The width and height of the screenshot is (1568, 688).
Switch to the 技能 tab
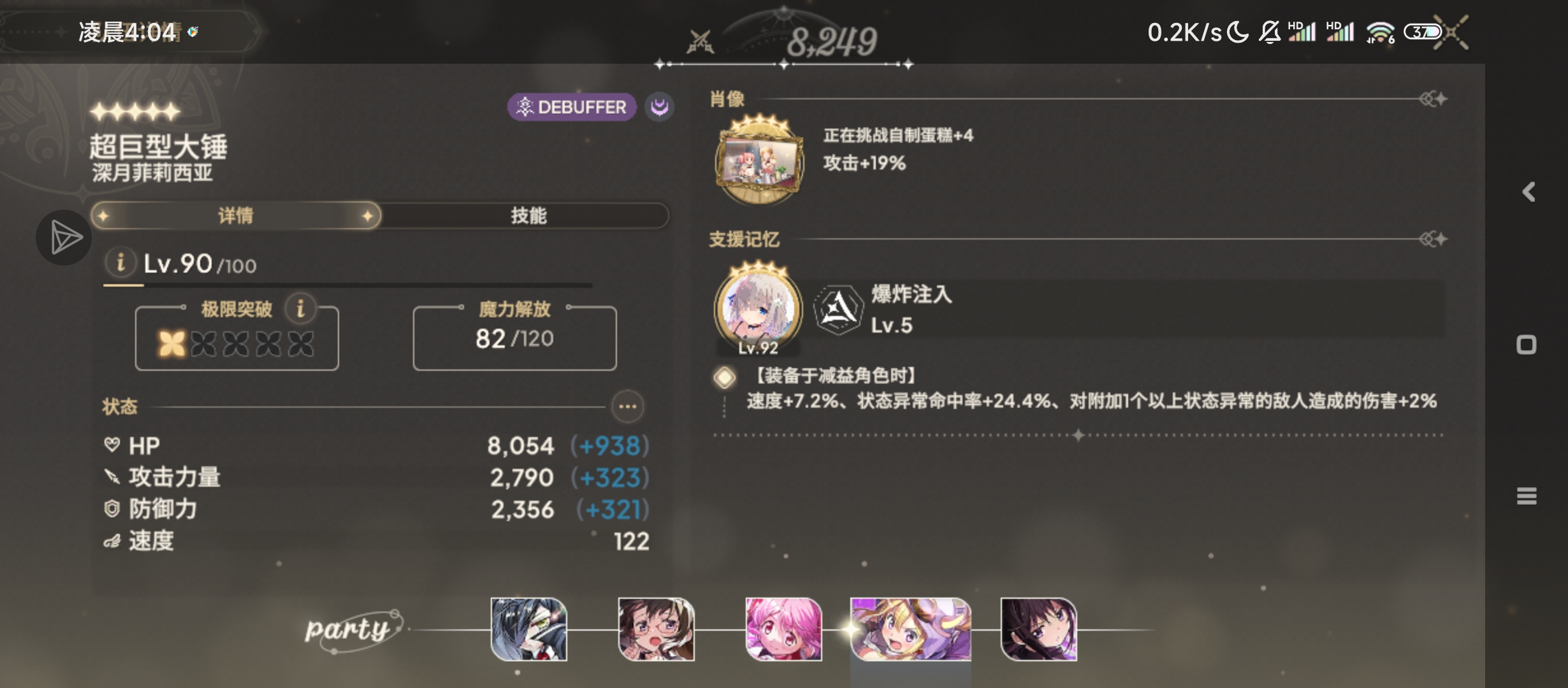(528, 215)
